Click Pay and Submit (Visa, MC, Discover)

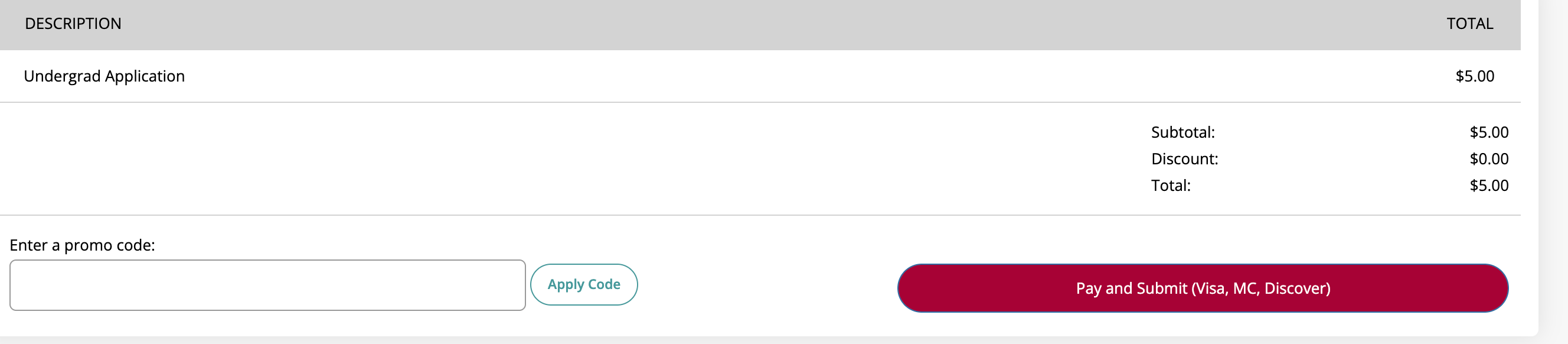[x=1203, y=288]
